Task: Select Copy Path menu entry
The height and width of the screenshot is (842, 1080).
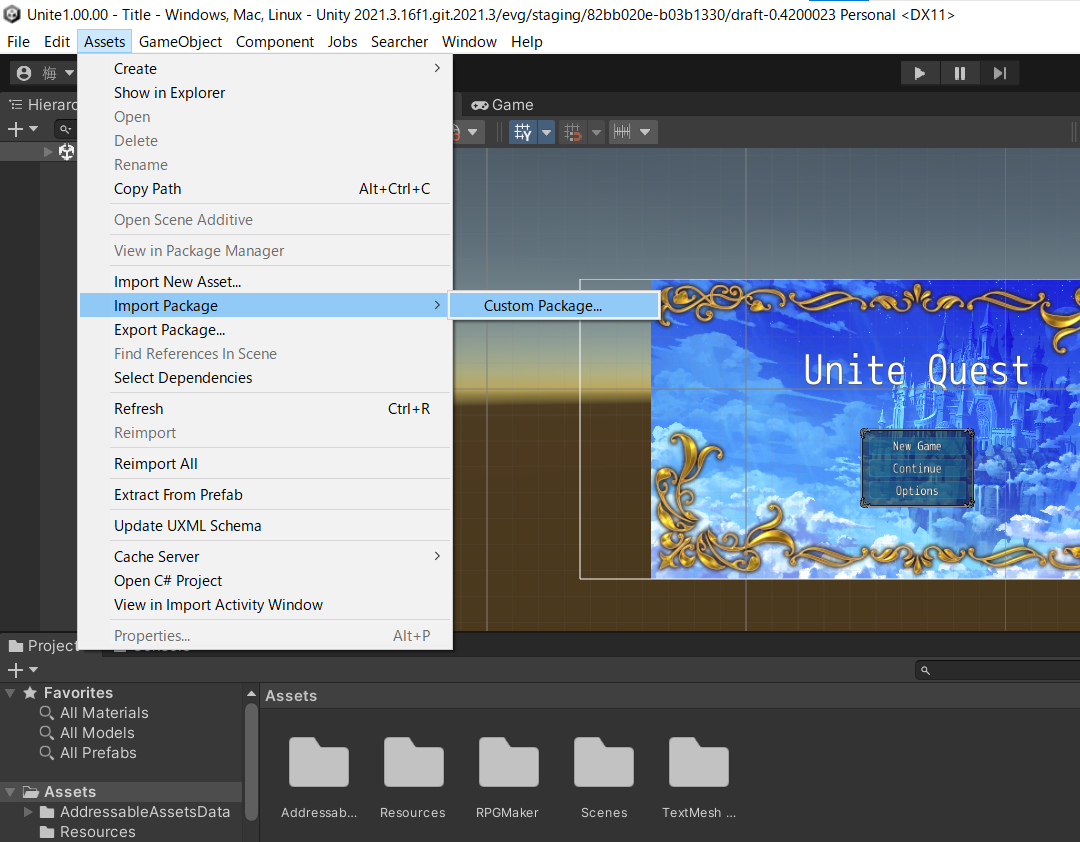Action: (265, 189)
